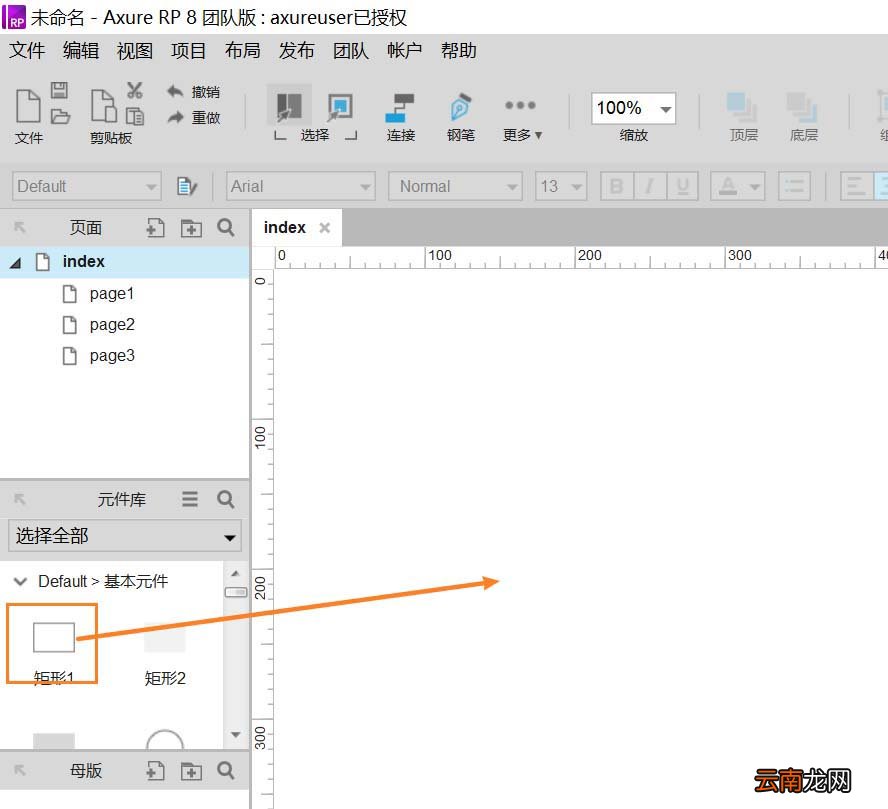
Task: Toggle bold formatting
Action: point(617,186)
